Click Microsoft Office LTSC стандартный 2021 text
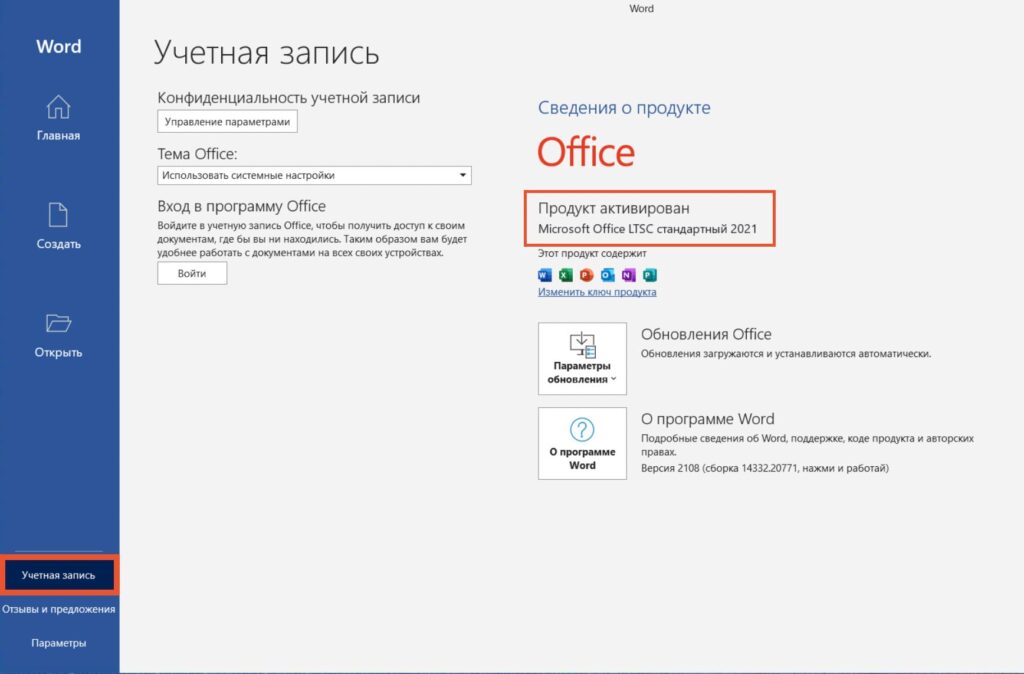 coord(647,229)
